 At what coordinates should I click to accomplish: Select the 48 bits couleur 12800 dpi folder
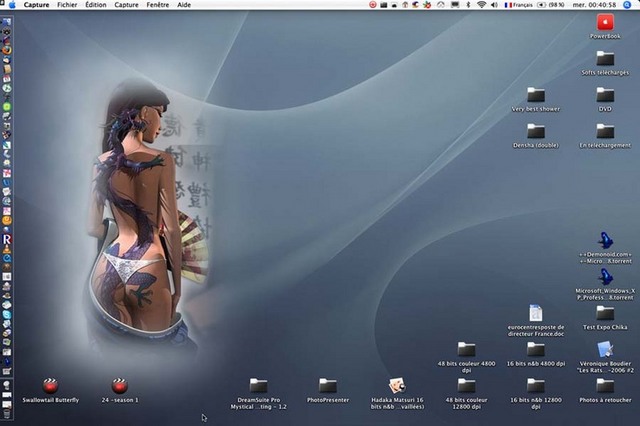tap(466, 393)
